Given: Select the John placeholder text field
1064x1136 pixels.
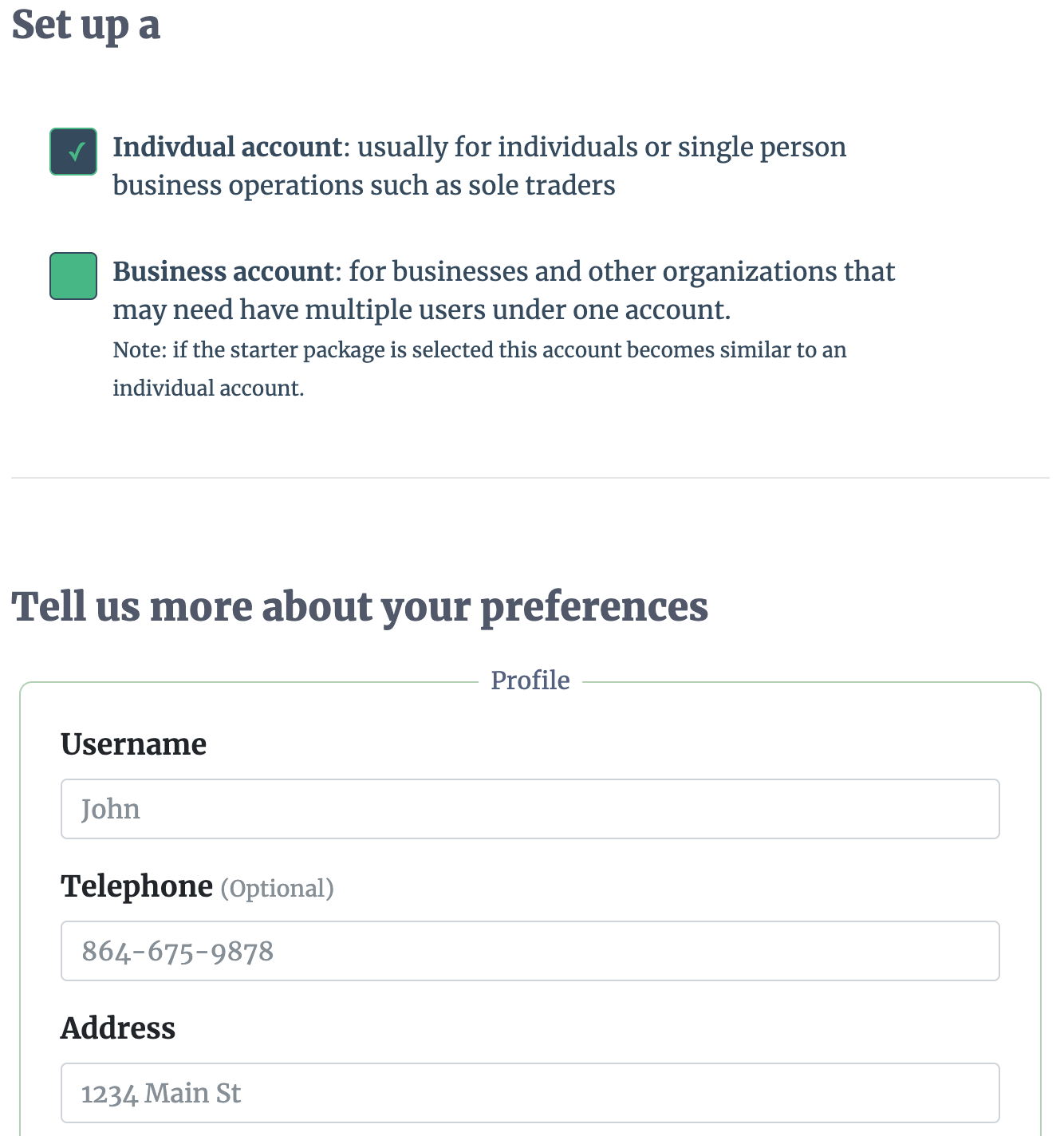Looking at the screenshot, I should tap(529, 808).
